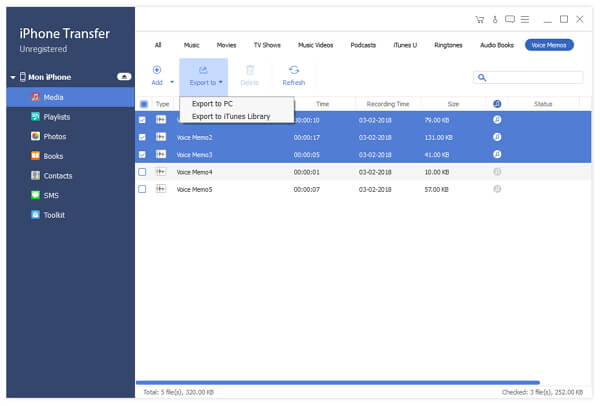The width and height of the screenshot is (600, 406).
Task: Check the Voice Memo4 checkbox
Action: click(x=142, y=172)
